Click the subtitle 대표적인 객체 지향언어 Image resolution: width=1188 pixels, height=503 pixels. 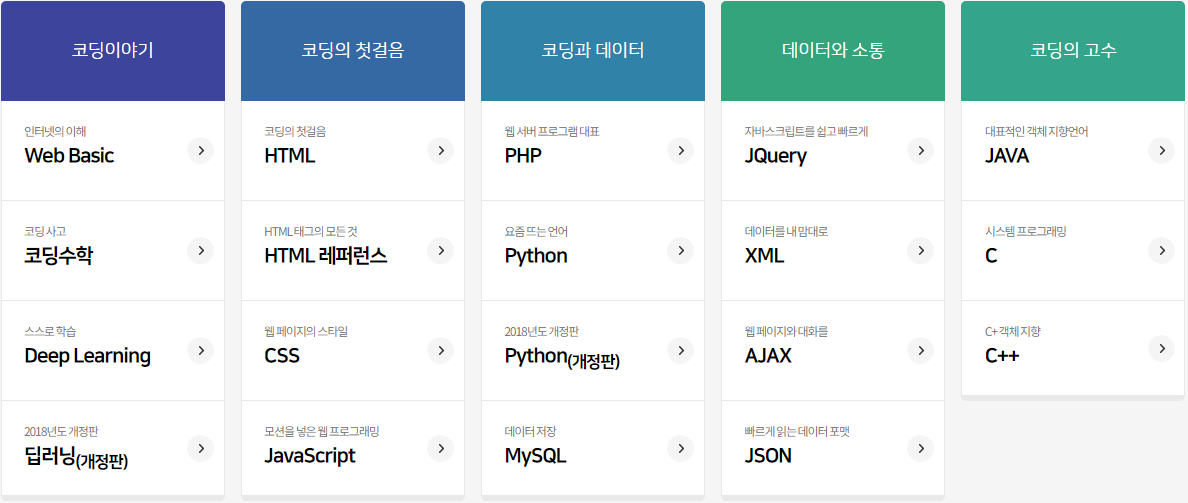1036,131
